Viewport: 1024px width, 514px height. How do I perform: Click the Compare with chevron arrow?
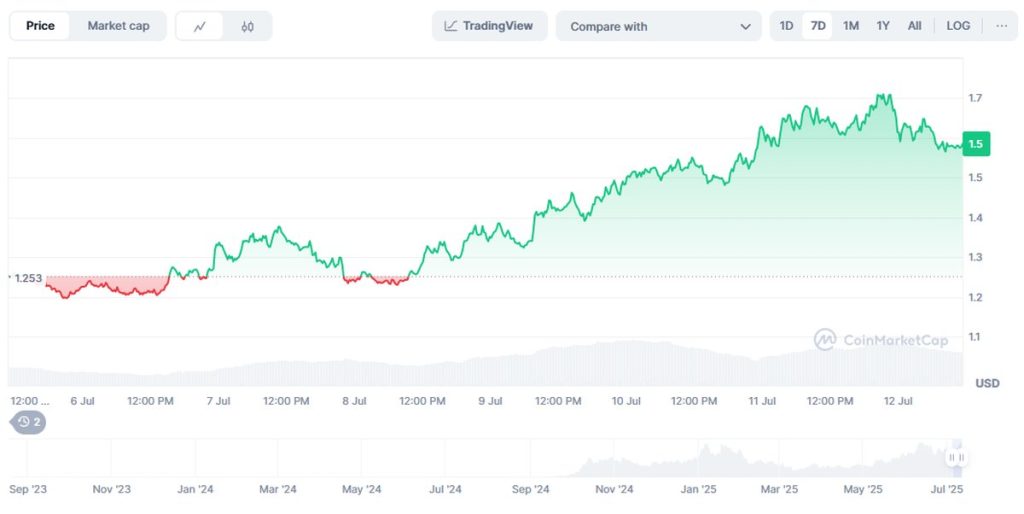tap(745, 27)
